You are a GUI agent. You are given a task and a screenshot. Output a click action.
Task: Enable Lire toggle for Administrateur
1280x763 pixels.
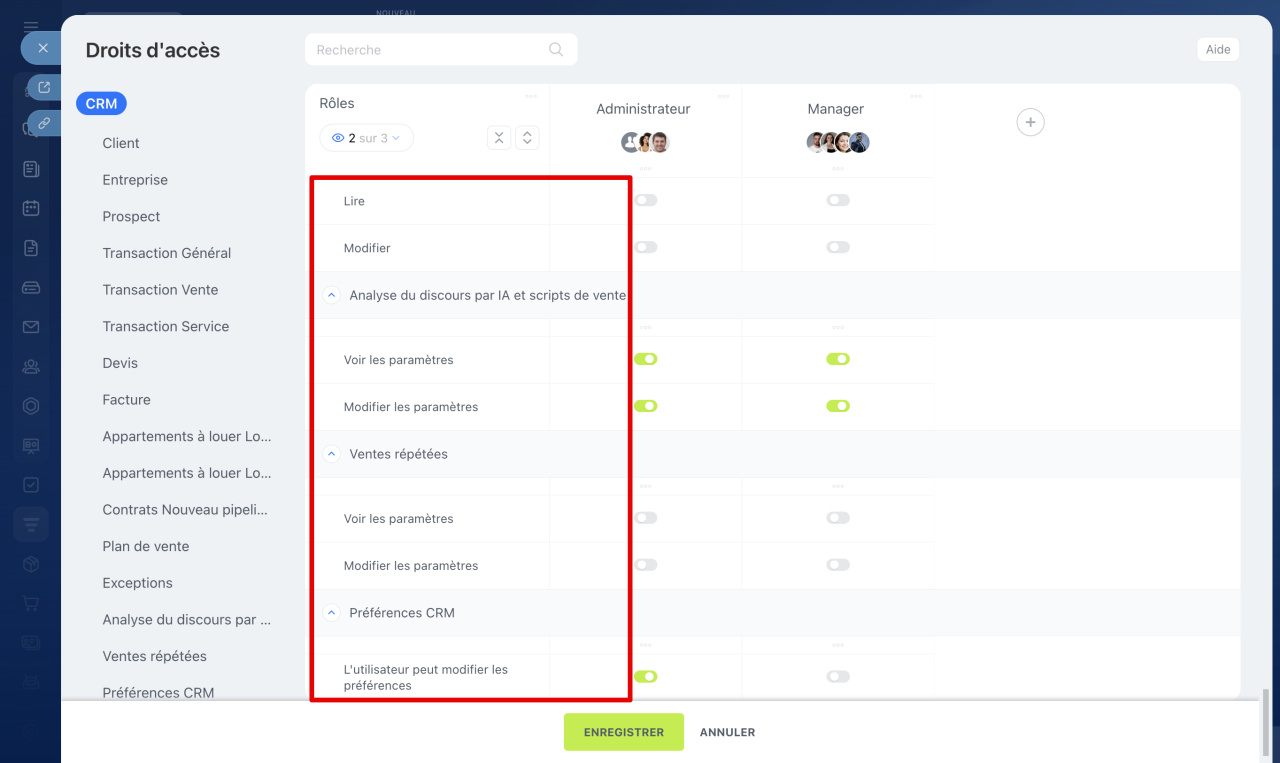[646, 200]
